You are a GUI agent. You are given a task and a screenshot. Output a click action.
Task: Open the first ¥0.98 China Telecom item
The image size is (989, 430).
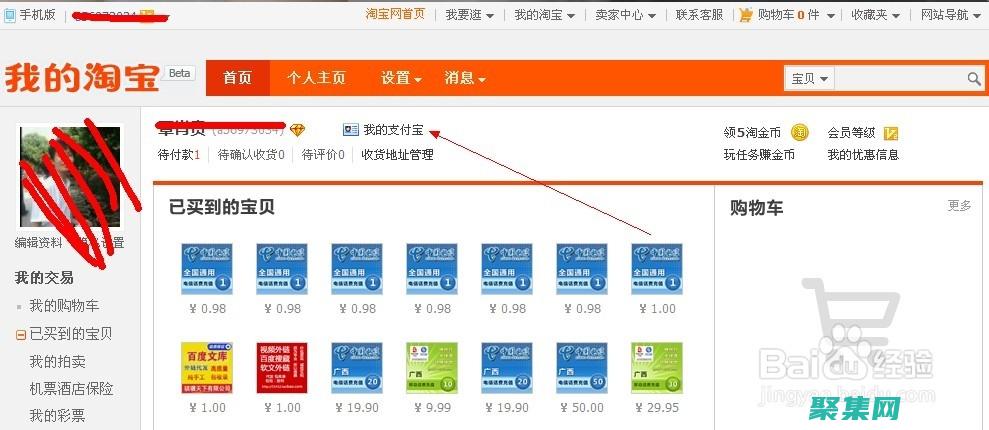click(x=207, y=269)
